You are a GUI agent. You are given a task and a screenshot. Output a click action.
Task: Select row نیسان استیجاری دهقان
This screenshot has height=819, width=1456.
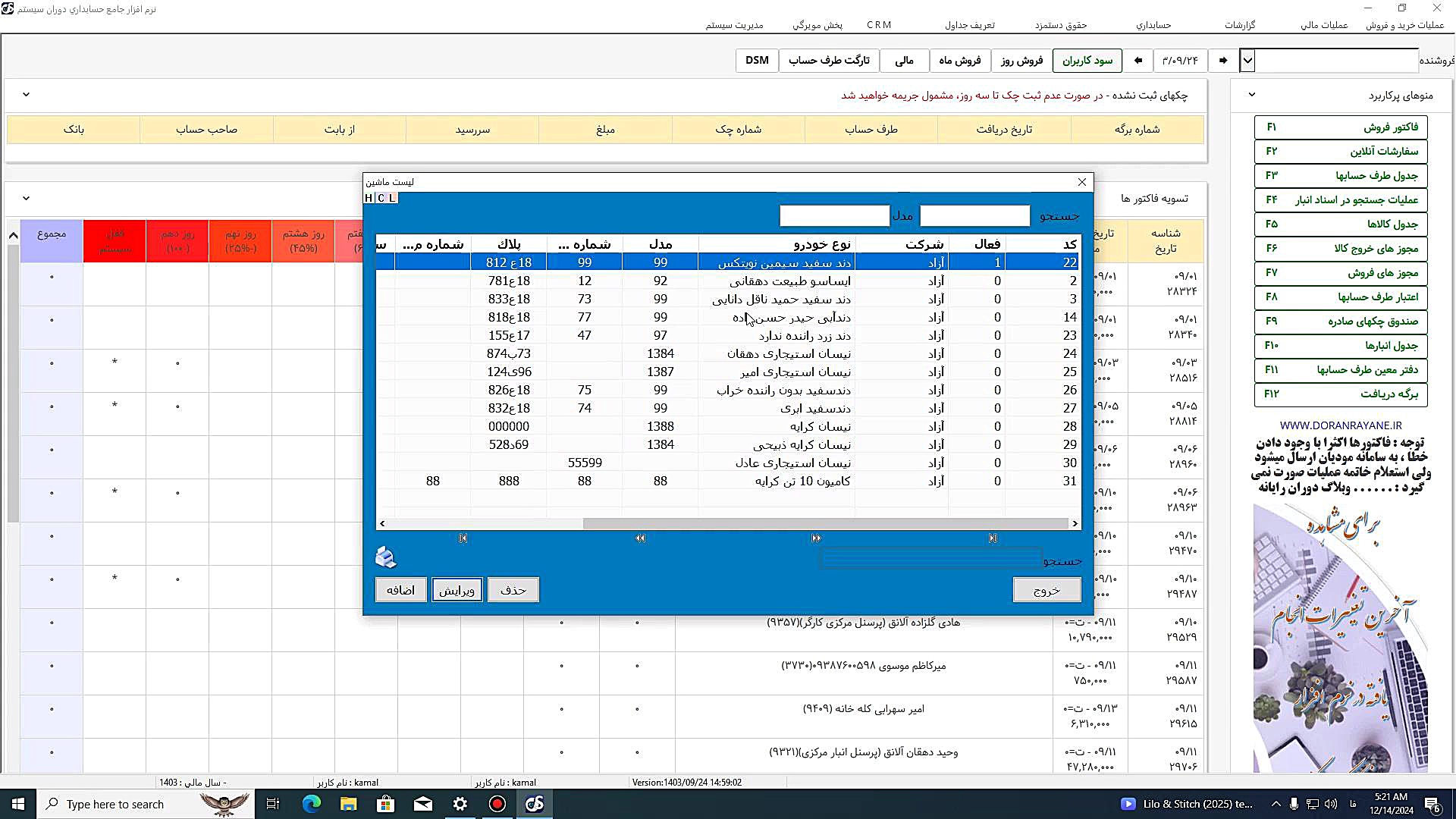727,353
